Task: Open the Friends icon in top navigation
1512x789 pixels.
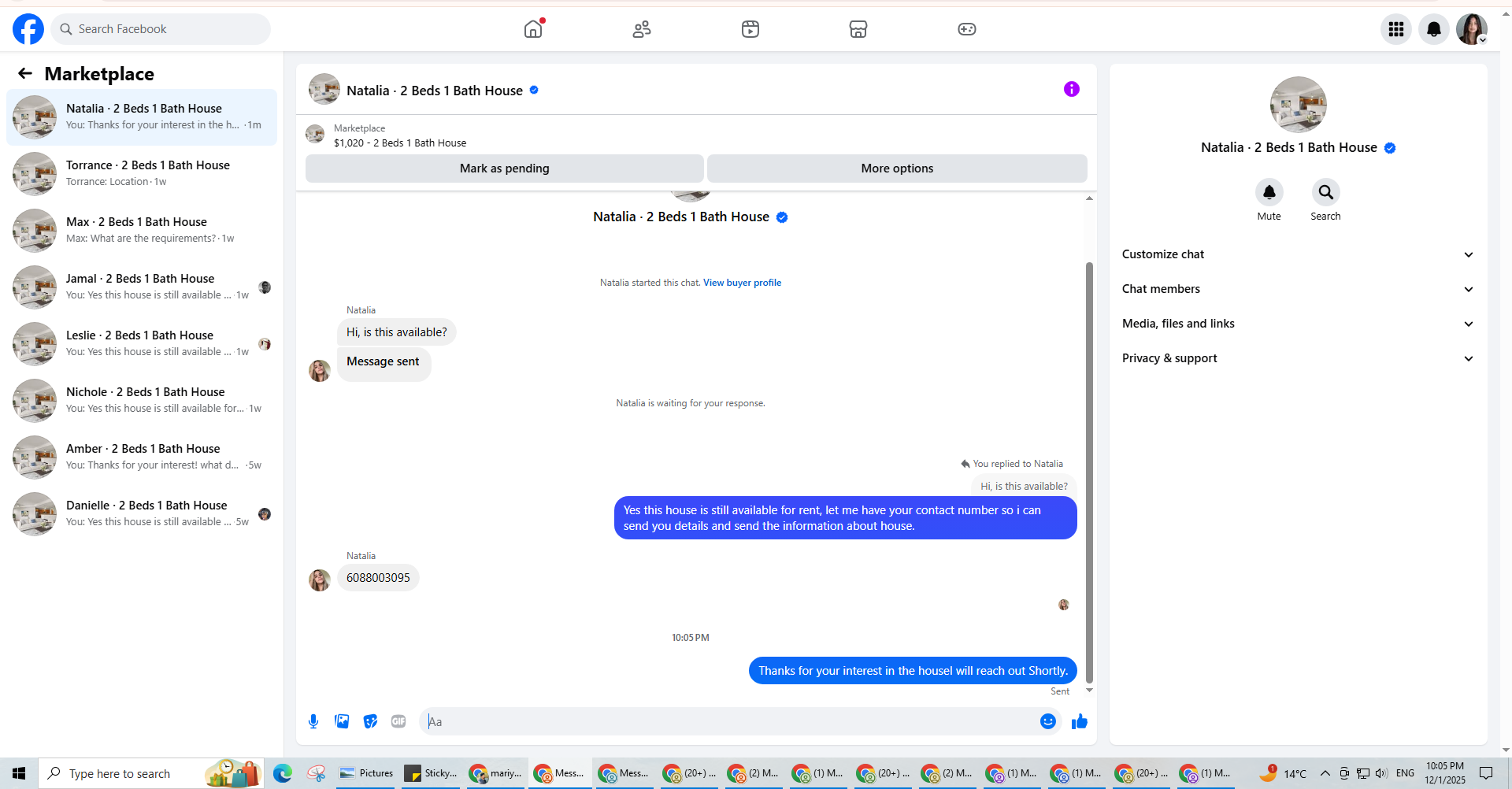Action: click(x=642, y=29)
